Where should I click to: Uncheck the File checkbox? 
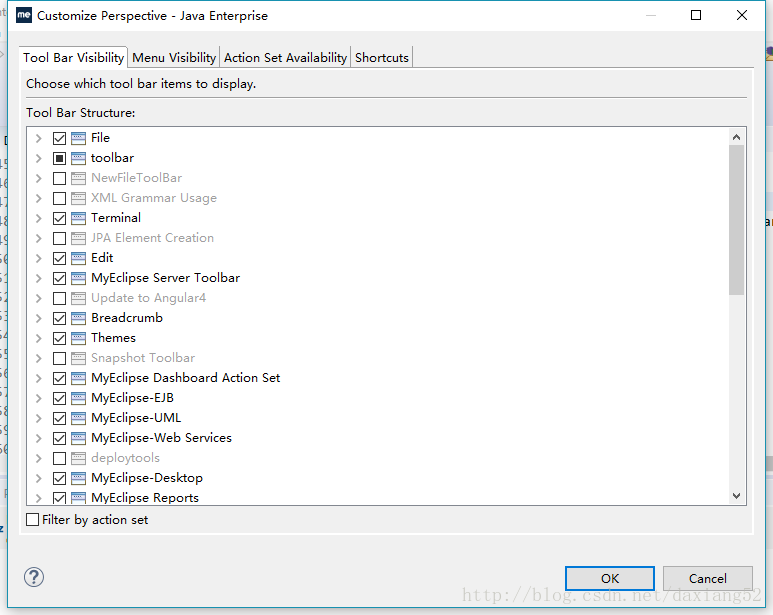[x=59, y=138]
